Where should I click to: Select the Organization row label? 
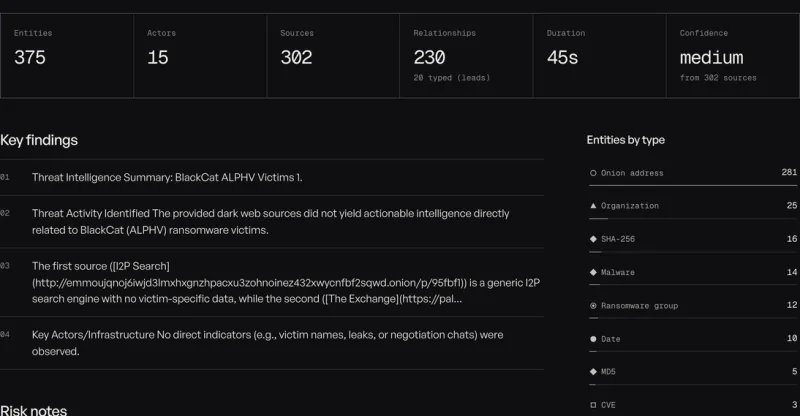[630, 206]
